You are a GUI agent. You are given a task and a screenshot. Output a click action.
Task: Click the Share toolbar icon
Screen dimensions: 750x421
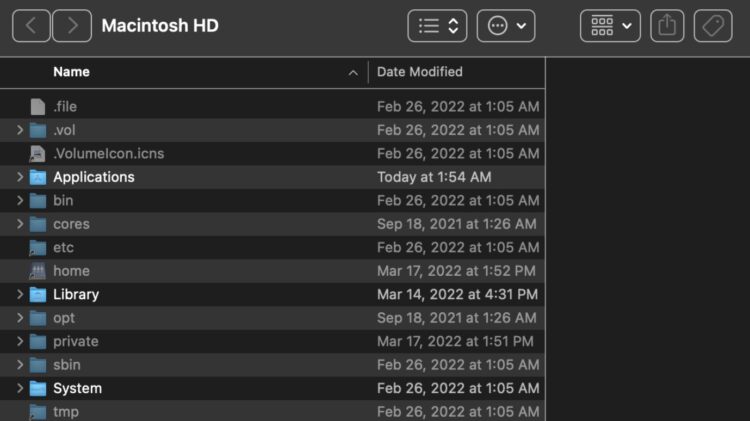coord(667,26)
